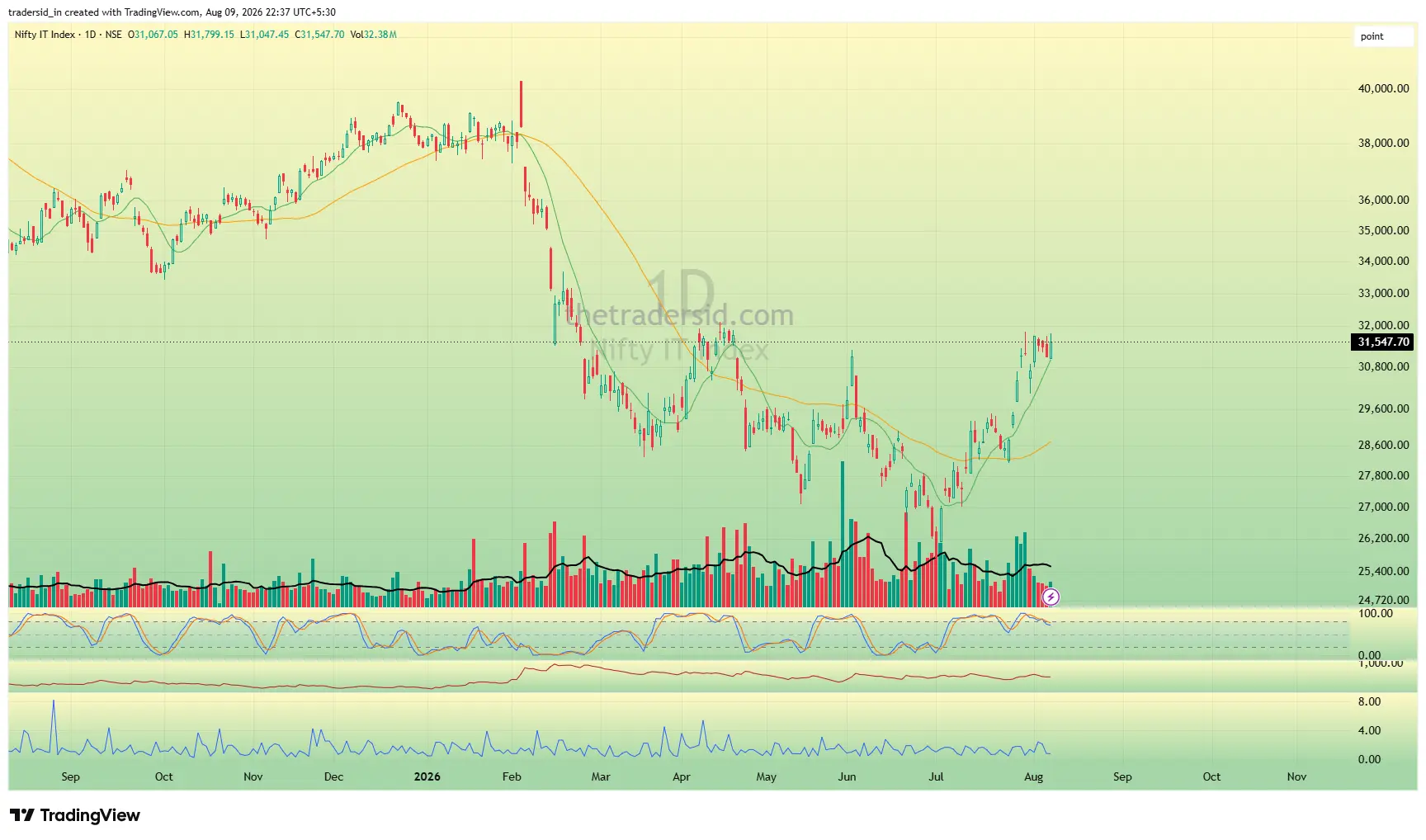Screen dimensions: 1426x840
Task: Select the Nifty IT Index symbol title
Action: tap(45, 35)
